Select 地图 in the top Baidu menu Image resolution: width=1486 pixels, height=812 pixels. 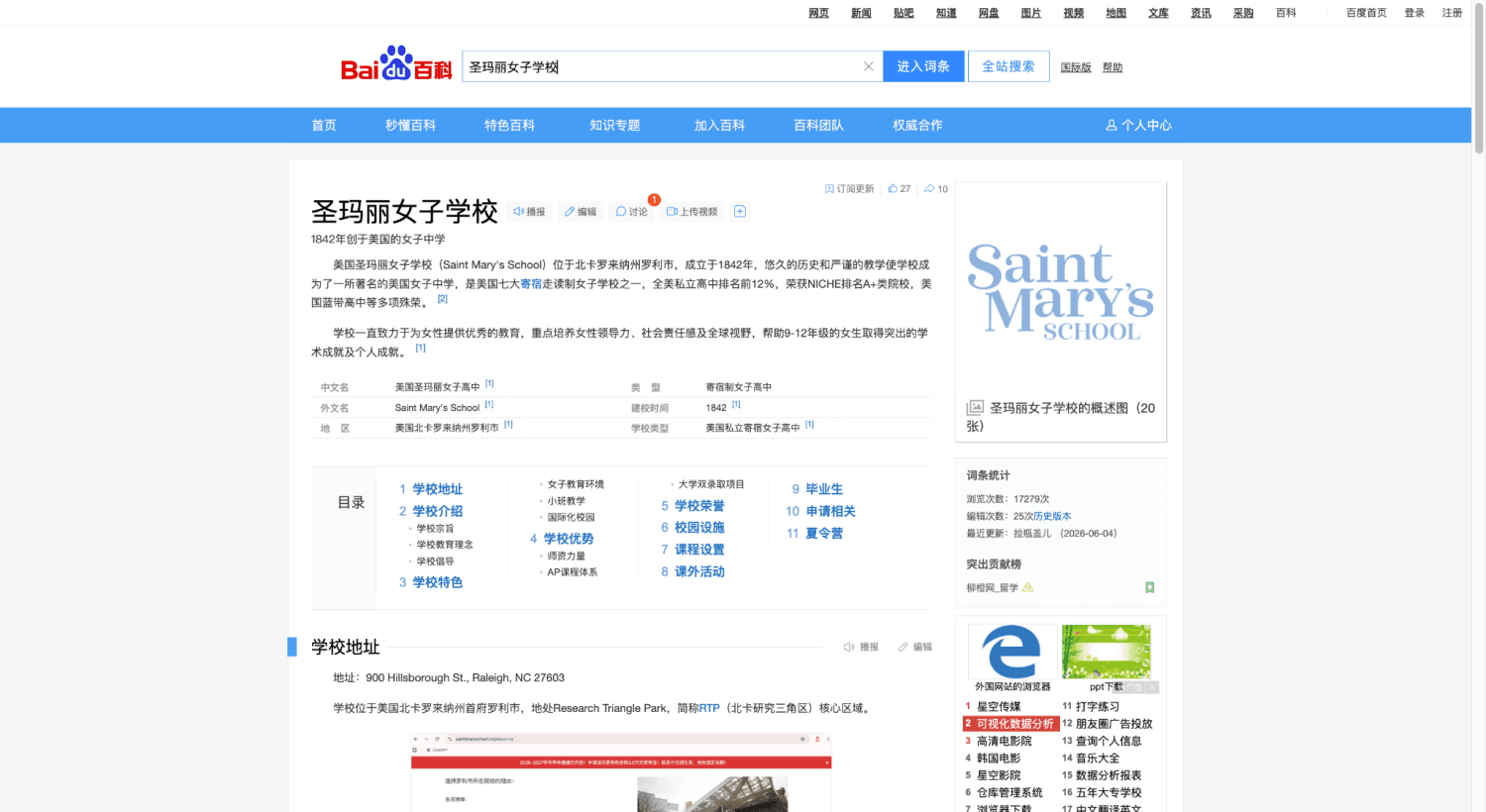click(1116, 13)
